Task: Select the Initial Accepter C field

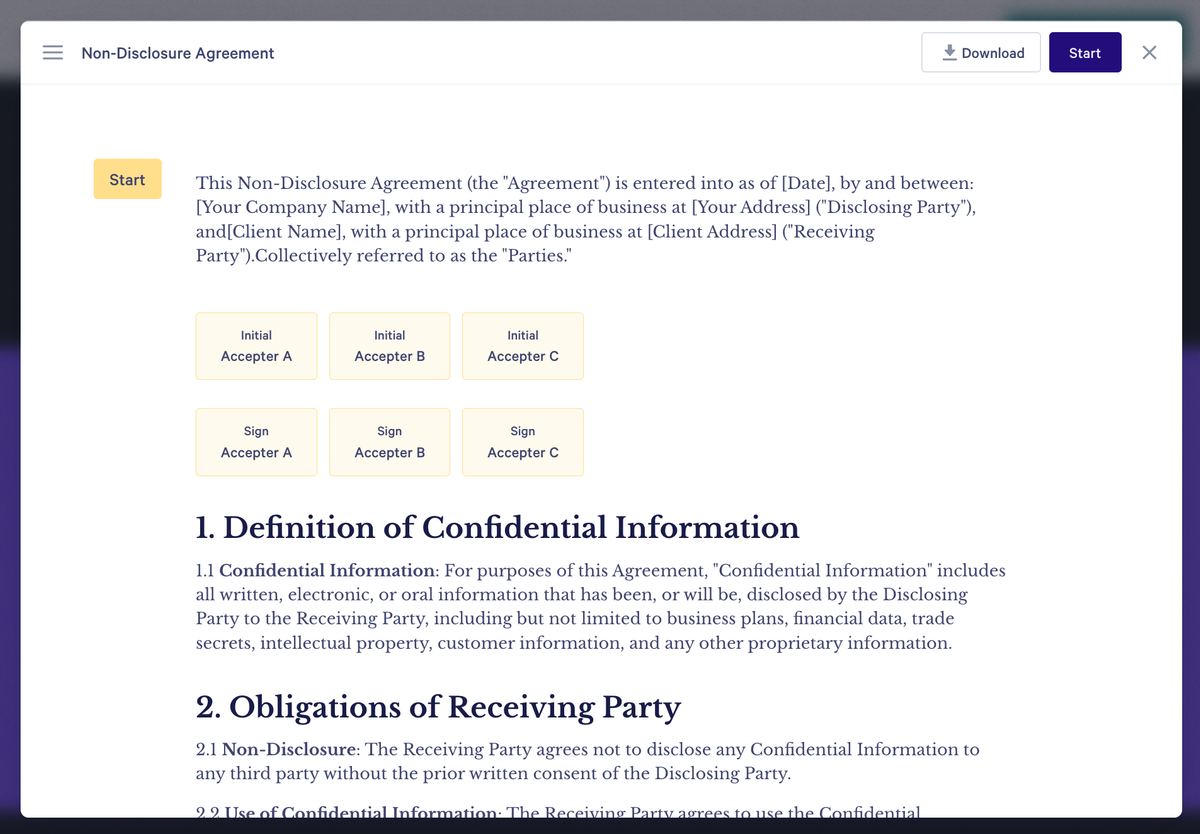Action: [x=523, y=346]
